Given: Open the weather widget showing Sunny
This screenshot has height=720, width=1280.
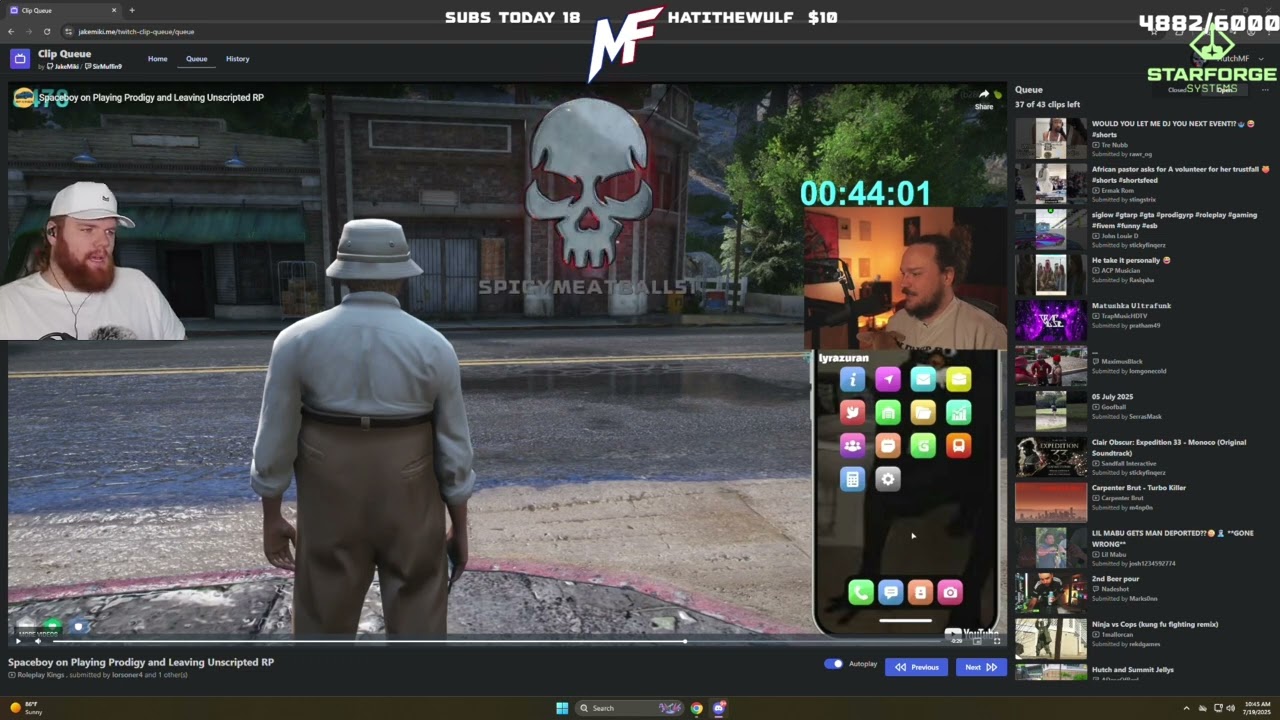Looking at the screenshot, I should [26, 708].
